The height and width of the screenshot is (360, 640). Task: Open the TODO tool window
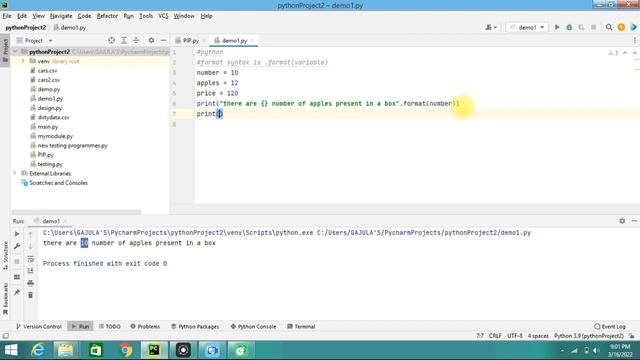coord(109,327)
